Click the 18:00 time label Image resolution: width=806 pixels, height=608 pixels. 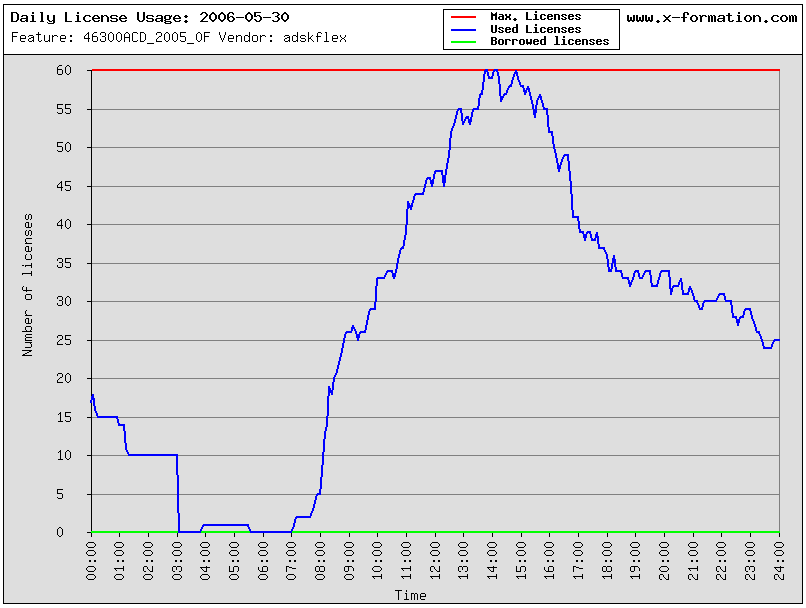(x=608, y=561)
